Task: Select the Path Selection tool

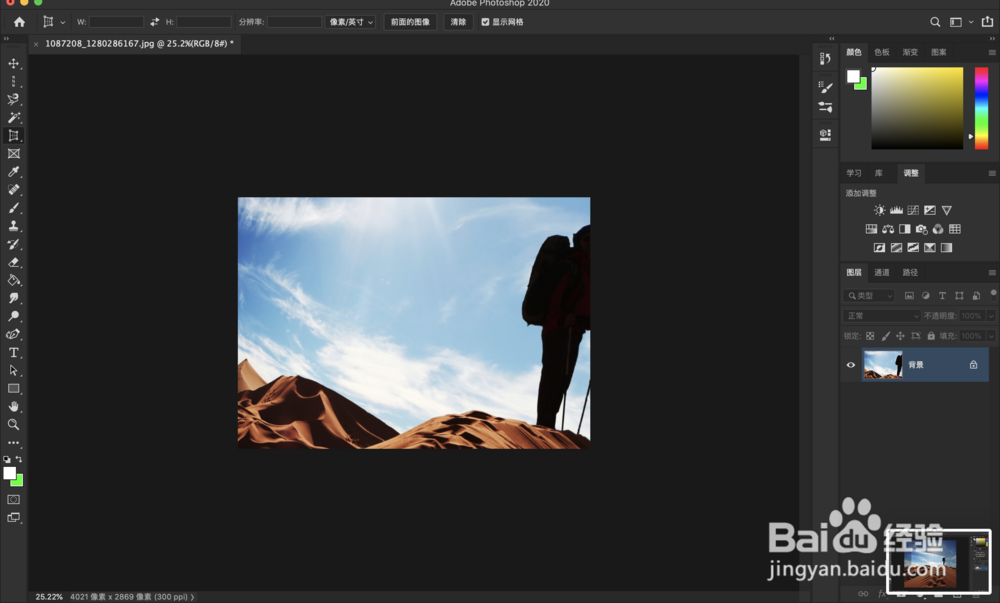Action: pyautogui.click(x=13, y=370)
